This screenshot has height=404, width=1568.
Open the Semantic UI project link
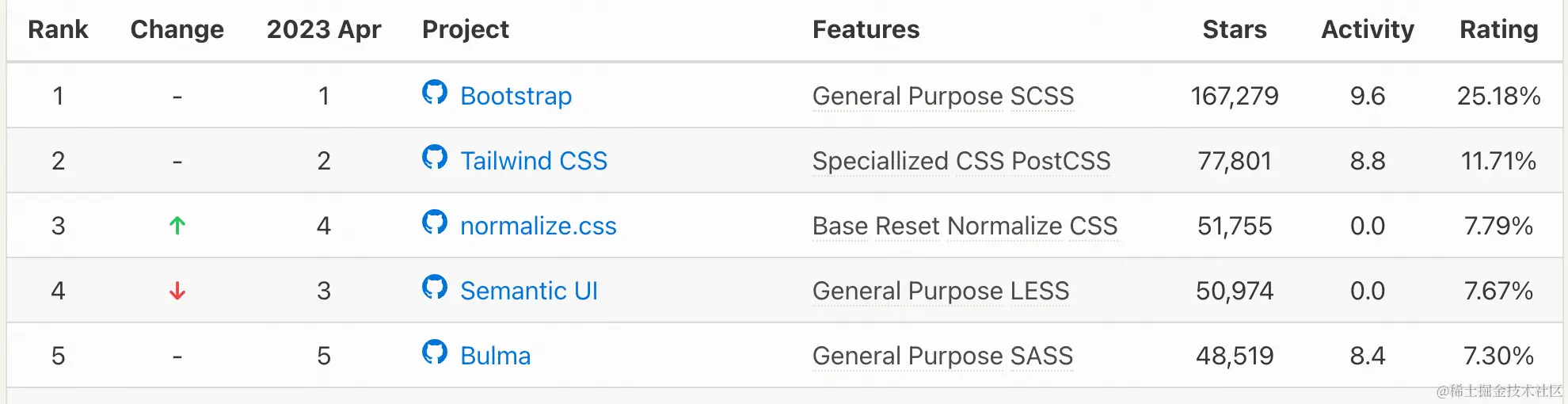pyautogui.click(x=528, y=291)
